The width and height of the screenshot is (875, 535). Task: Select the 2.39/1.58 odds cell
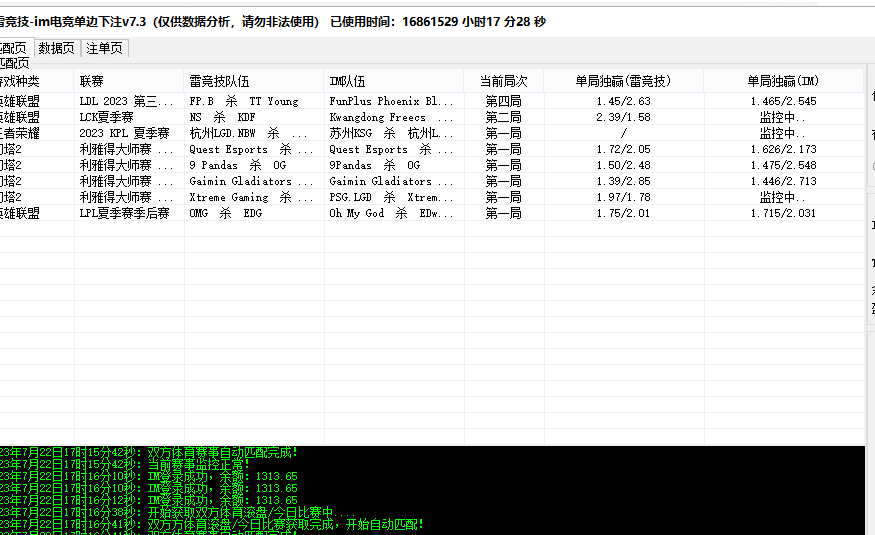[623, 117]
